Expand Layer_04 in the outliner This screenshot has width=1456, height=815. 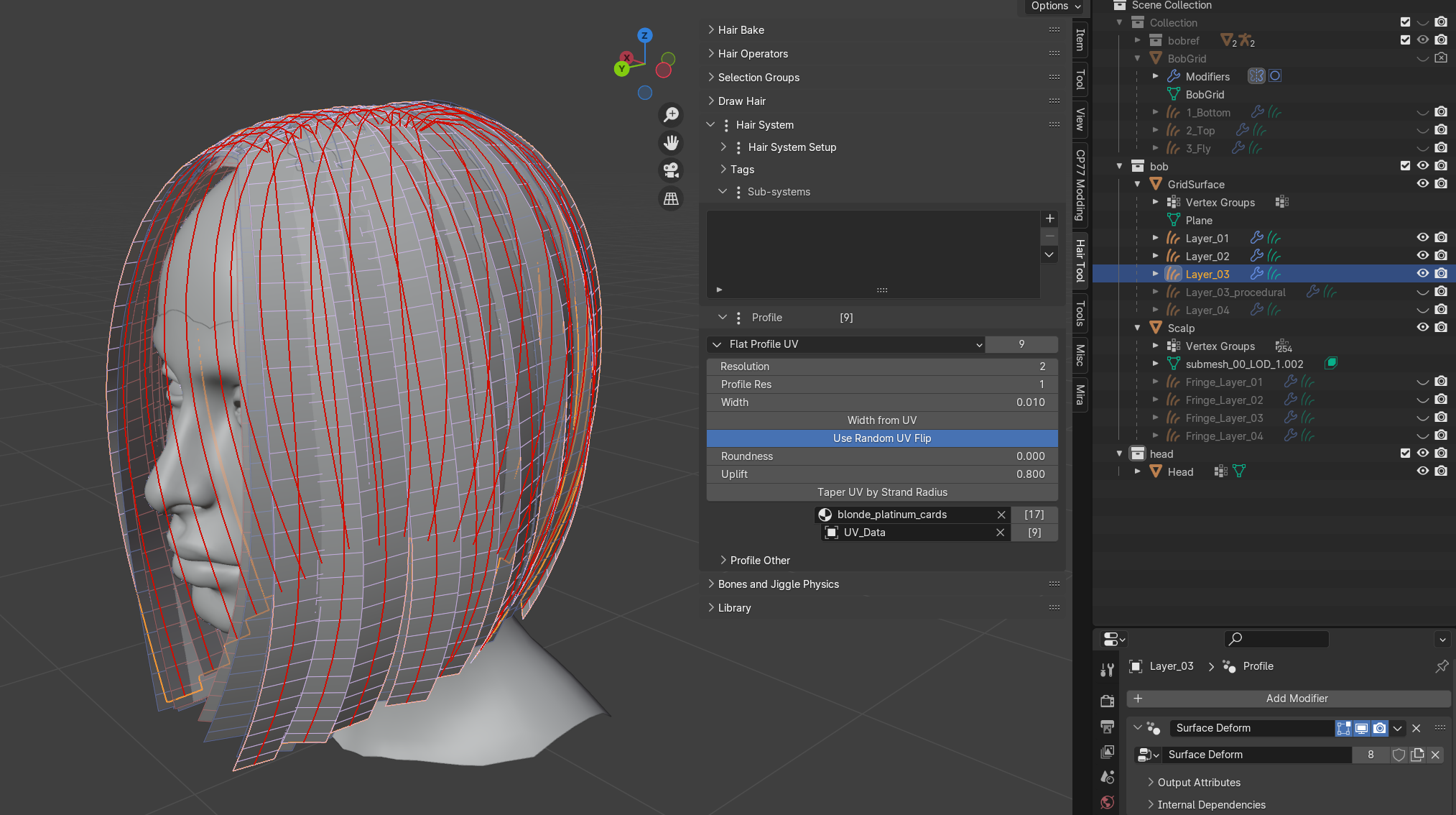click(x=1155, y=310)
